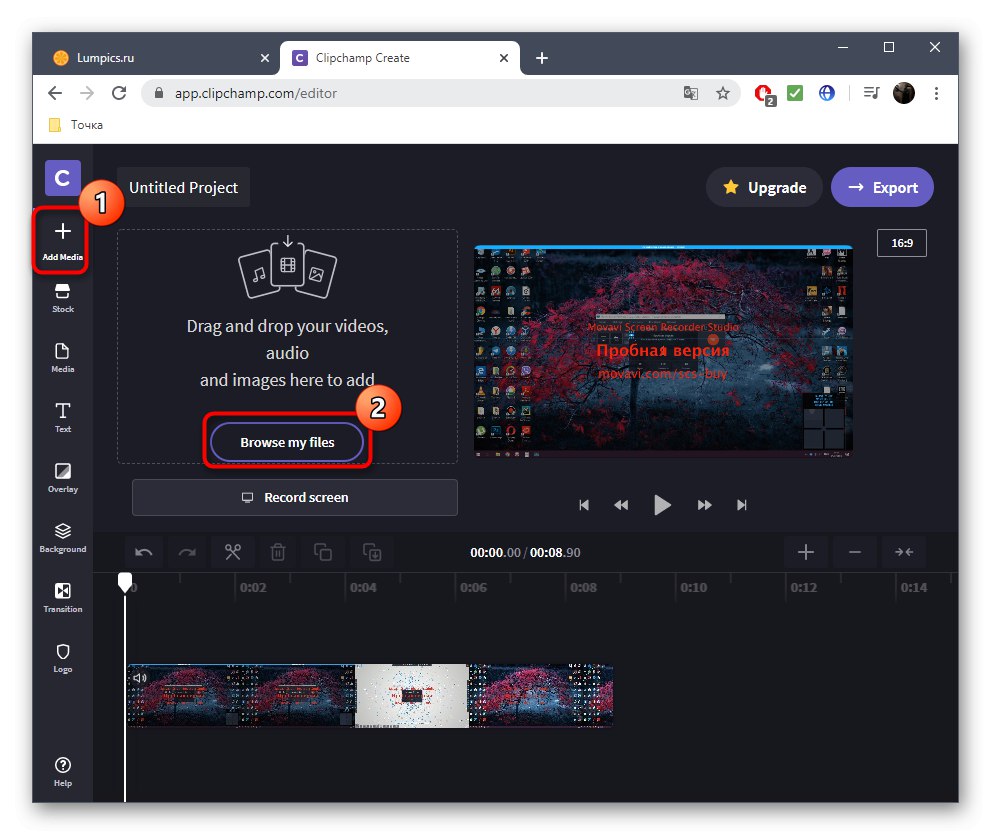Toggle Google Translate for this page
The image size is (991, 835).
690,92
